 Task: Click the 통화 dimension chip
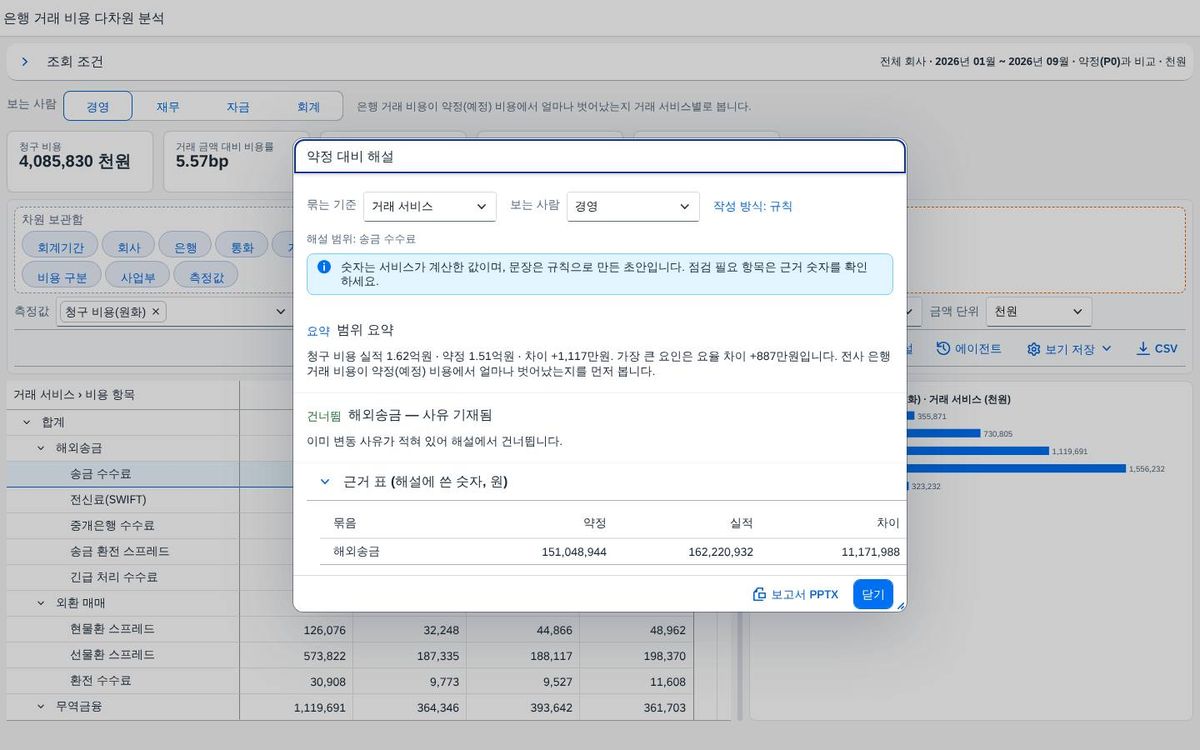243,247
